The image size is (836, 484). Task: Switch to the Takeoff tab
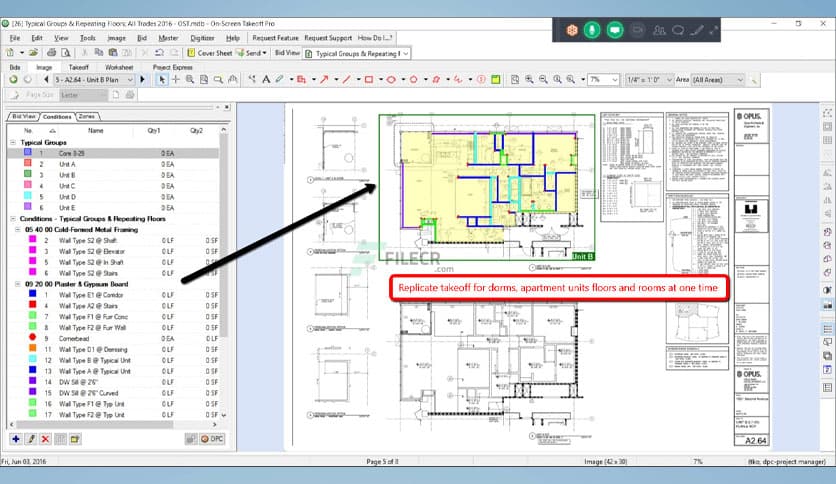coord(78,67)
